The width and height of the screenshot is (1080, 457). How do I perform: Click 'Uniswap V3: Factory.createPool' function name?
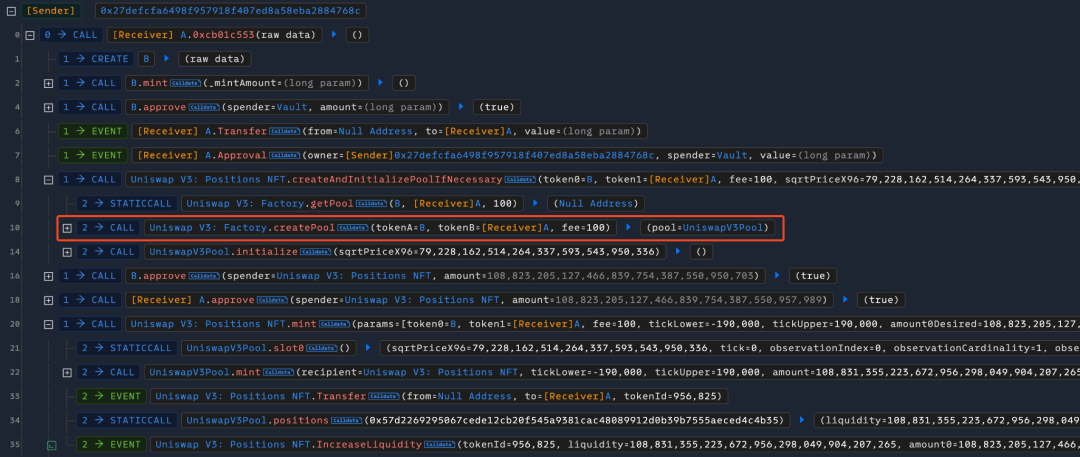tap(242, 227)
